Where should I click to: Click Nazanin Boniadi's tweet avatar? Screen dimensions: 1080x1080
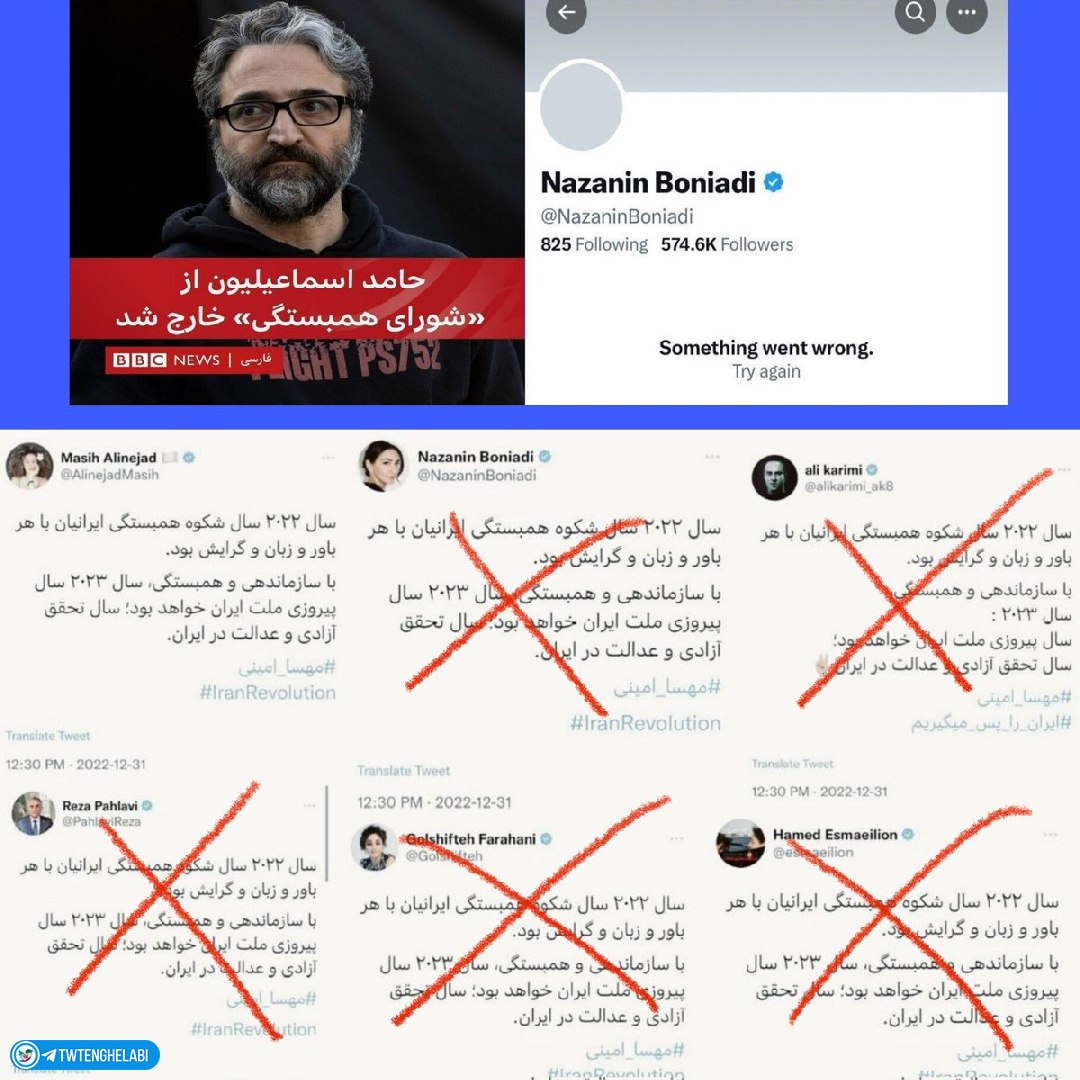[381, 466]
